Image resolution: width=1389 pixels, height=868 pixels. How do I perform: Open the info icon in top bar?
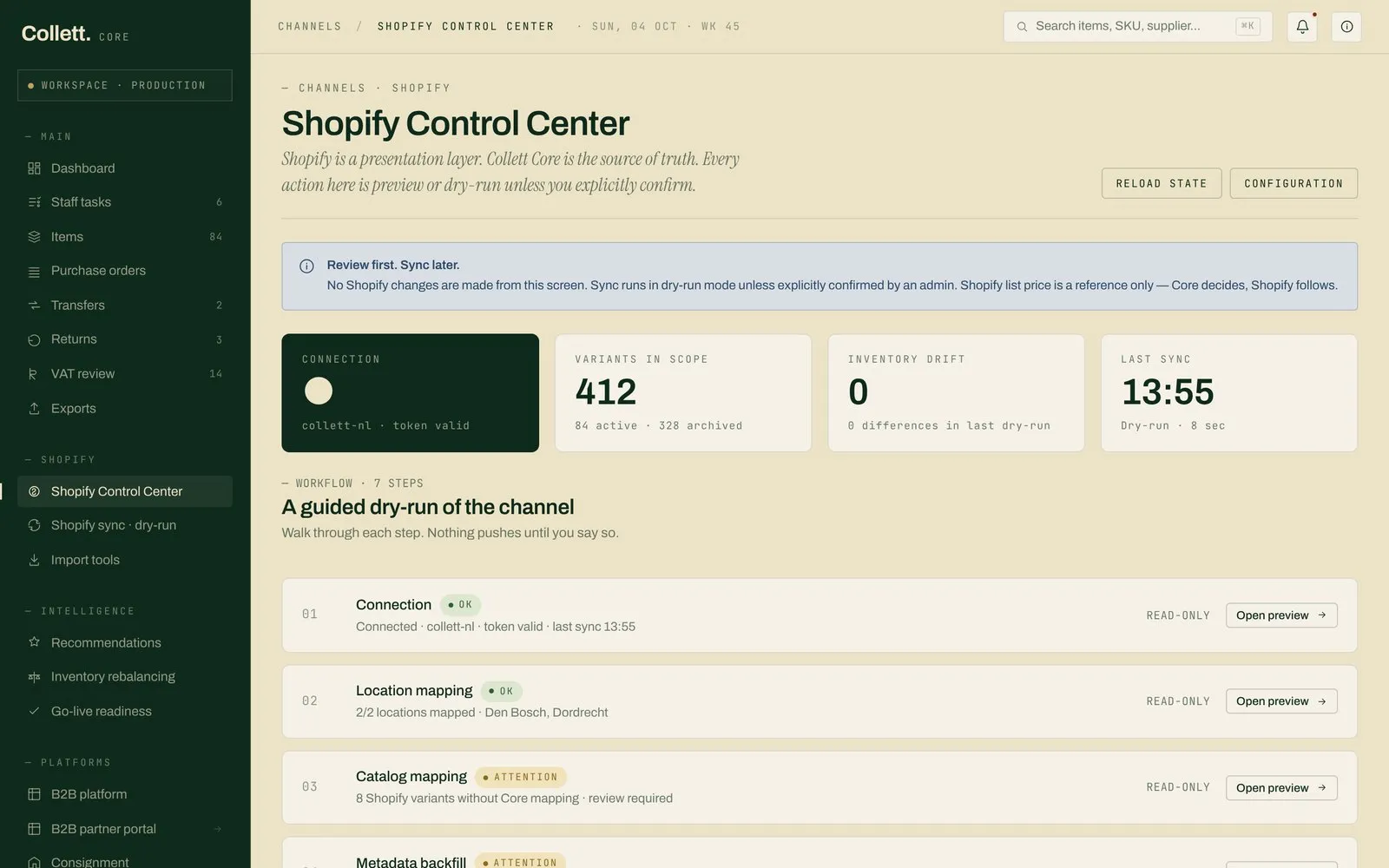tap(1346, 27)
